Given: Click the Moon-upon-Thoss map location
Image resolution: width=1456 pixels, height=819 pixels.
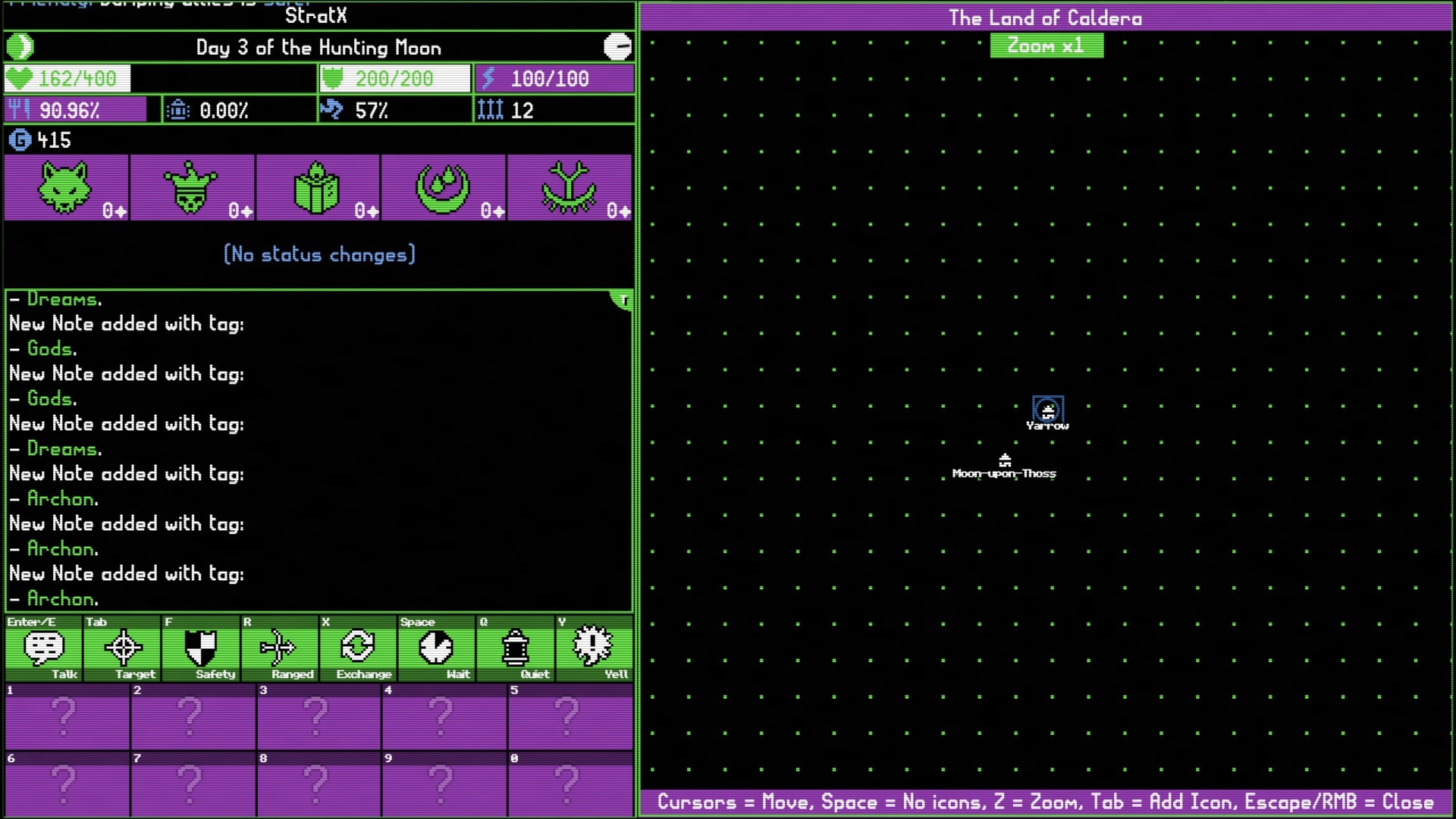Looking at the screenshot, I should (x=1005, y=461).
